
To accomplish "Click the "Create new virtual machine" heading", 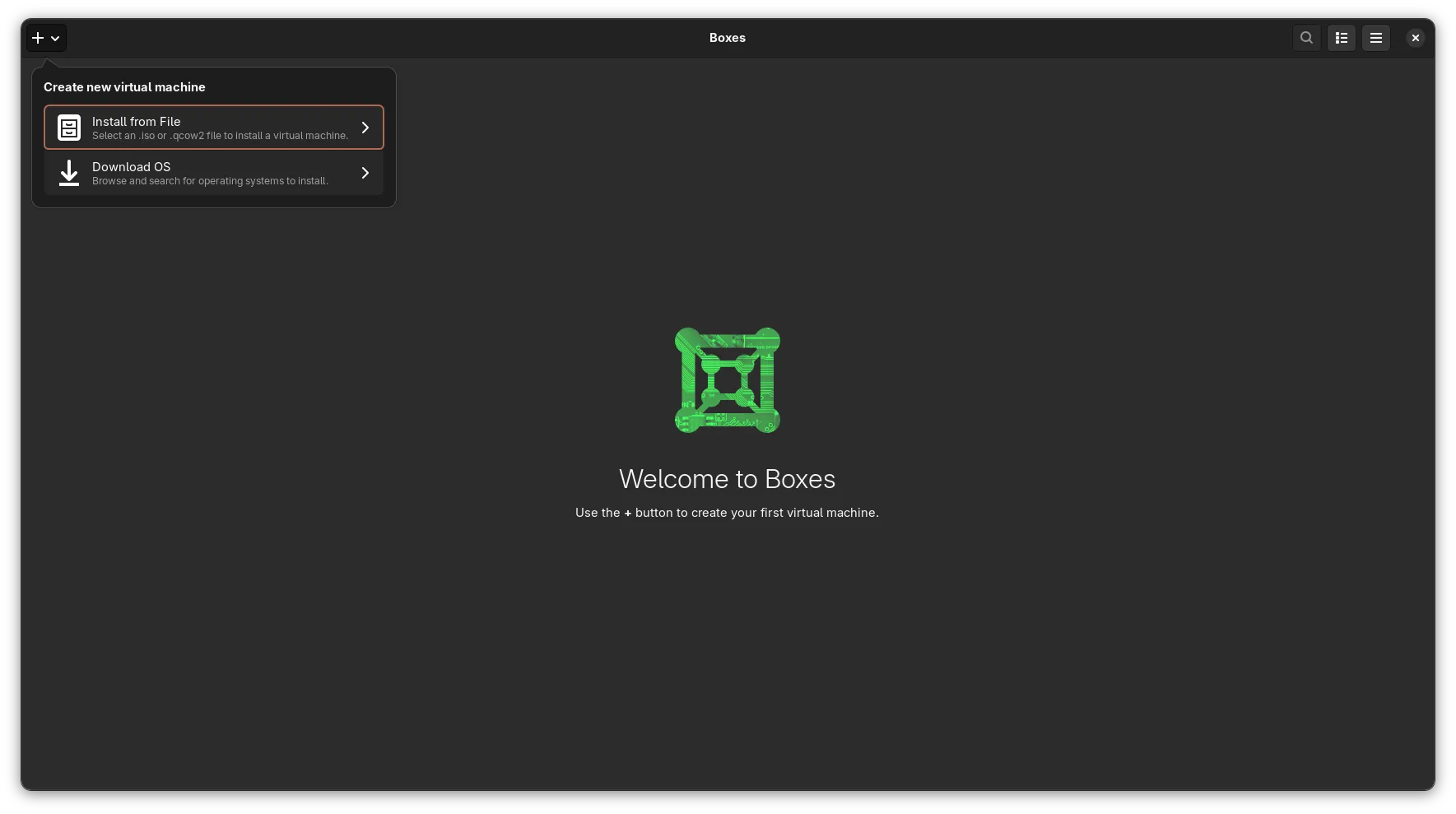I will point(124,87).
